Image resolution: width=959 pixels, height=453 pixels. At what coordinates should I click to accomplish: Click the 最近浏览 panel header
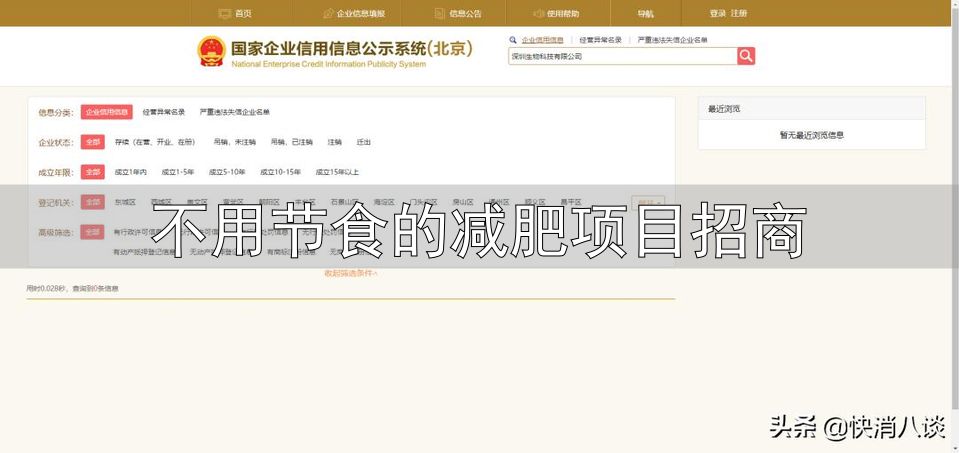click(812, 109)
